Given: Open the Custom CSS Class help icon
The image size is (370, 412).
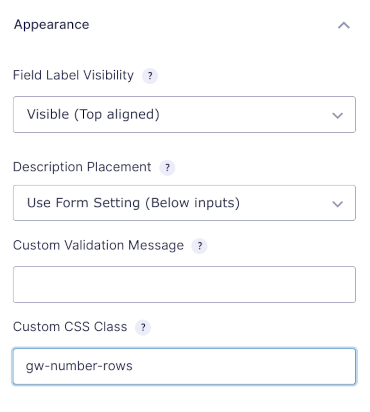Looking at the screenshot, I should pyautogui.click(x=143, y=327).
